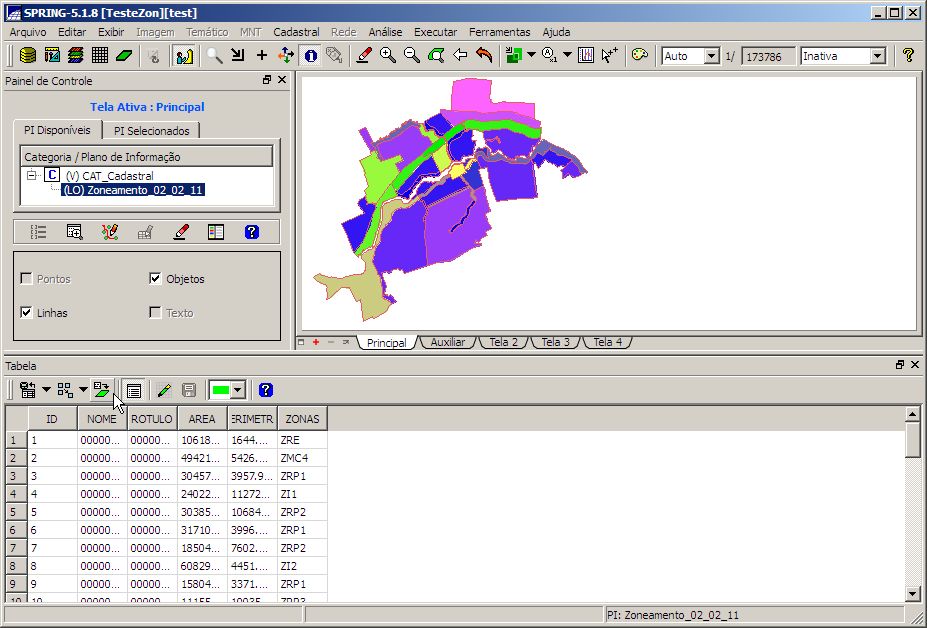
Task: Click the zoom out magnifier in the toolbar
Action: [412, 56]
